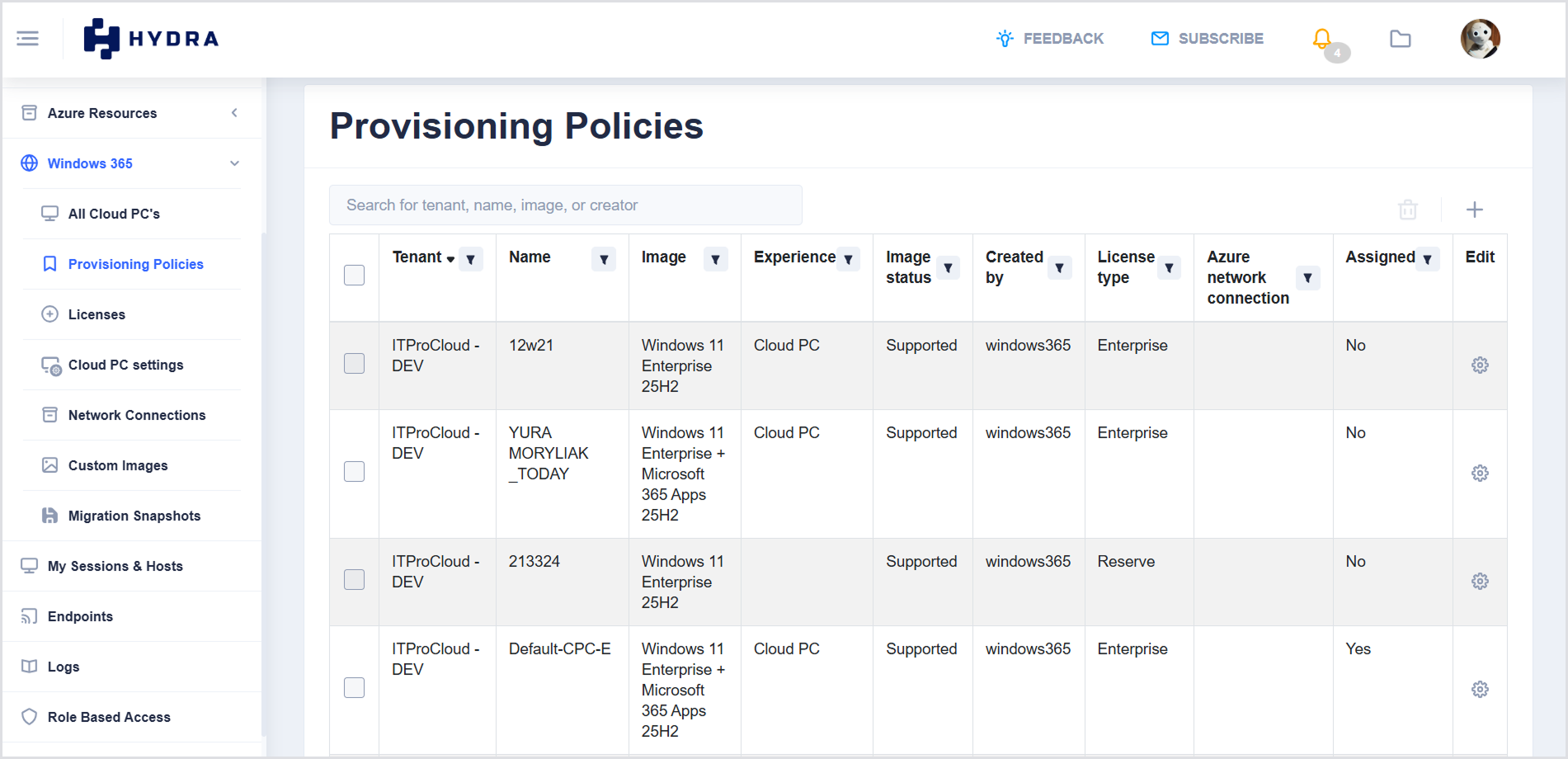The width and height of the screenshot is (1568, 759).
Task: Navigate to Network Connections
Action: coord(132,415)
